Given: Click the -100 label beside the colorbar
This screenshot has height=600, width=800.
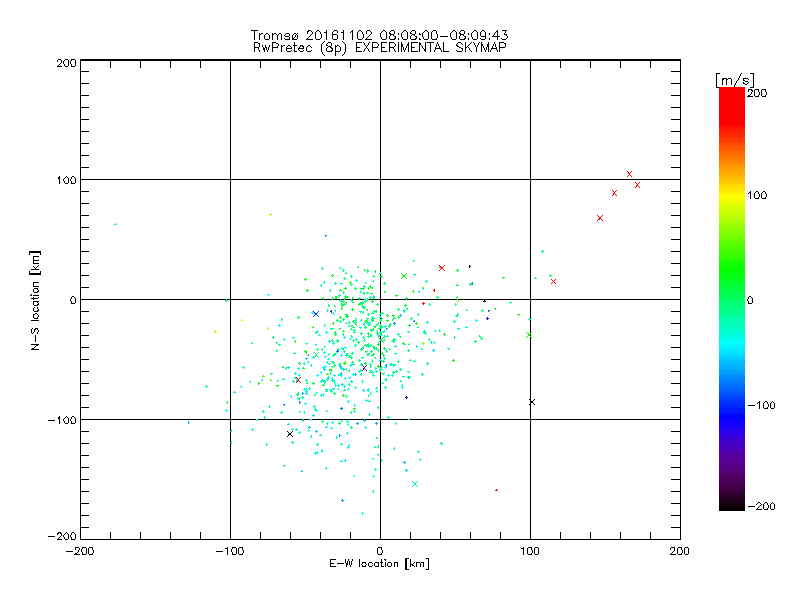Looking at the screenshot, I should (x=761, y=405).
